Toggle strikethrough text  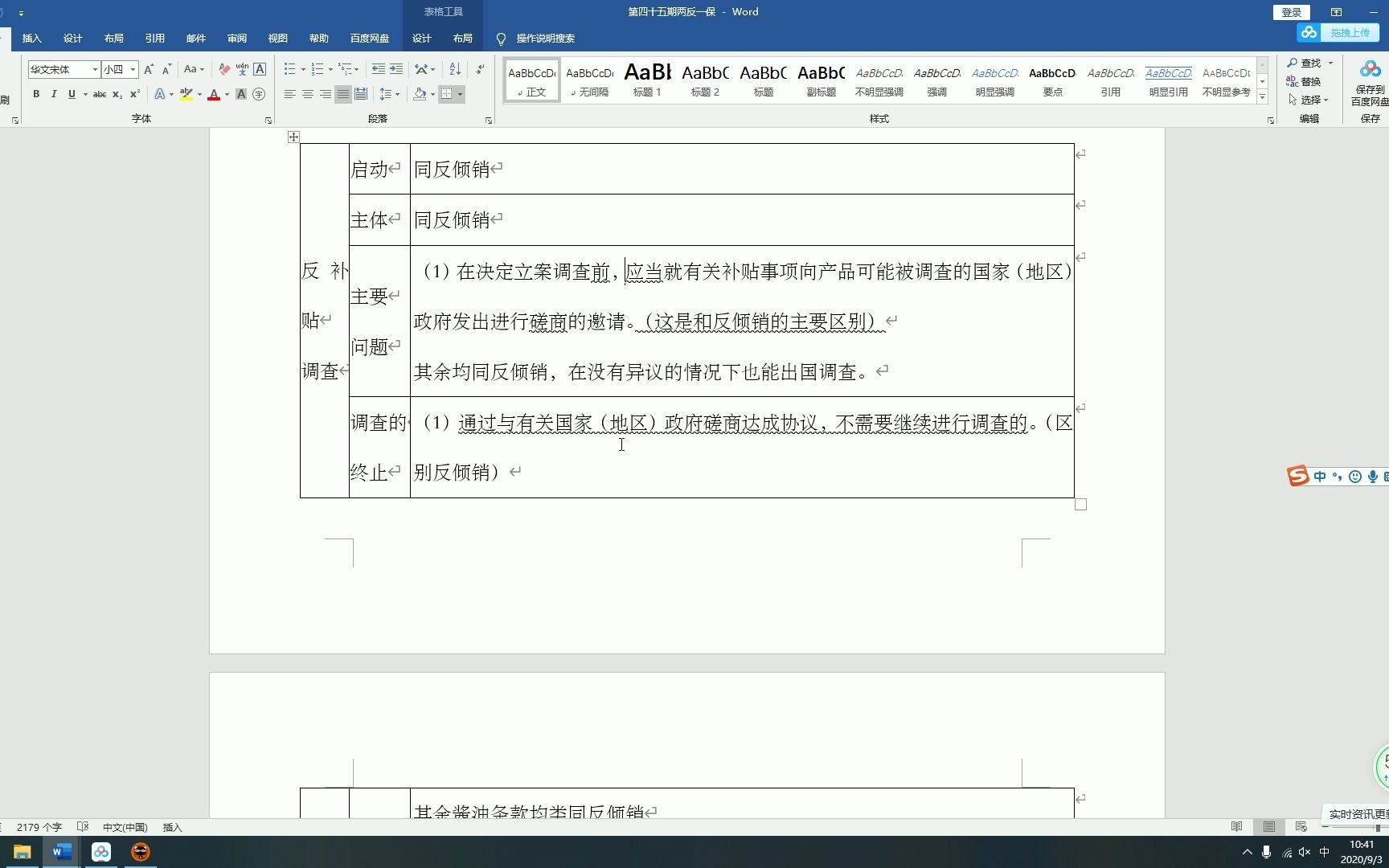(x=99, y=94)
